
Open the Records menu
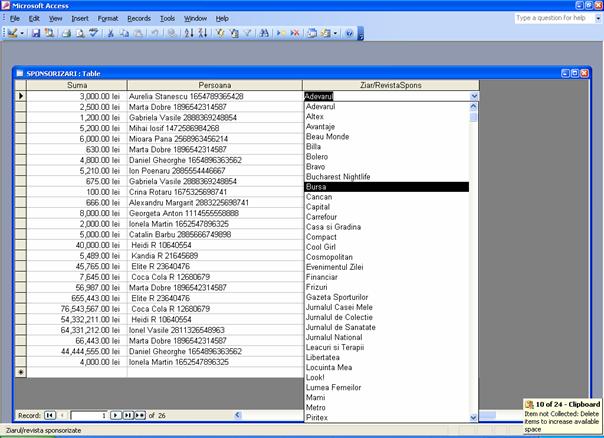coord(139,18)
